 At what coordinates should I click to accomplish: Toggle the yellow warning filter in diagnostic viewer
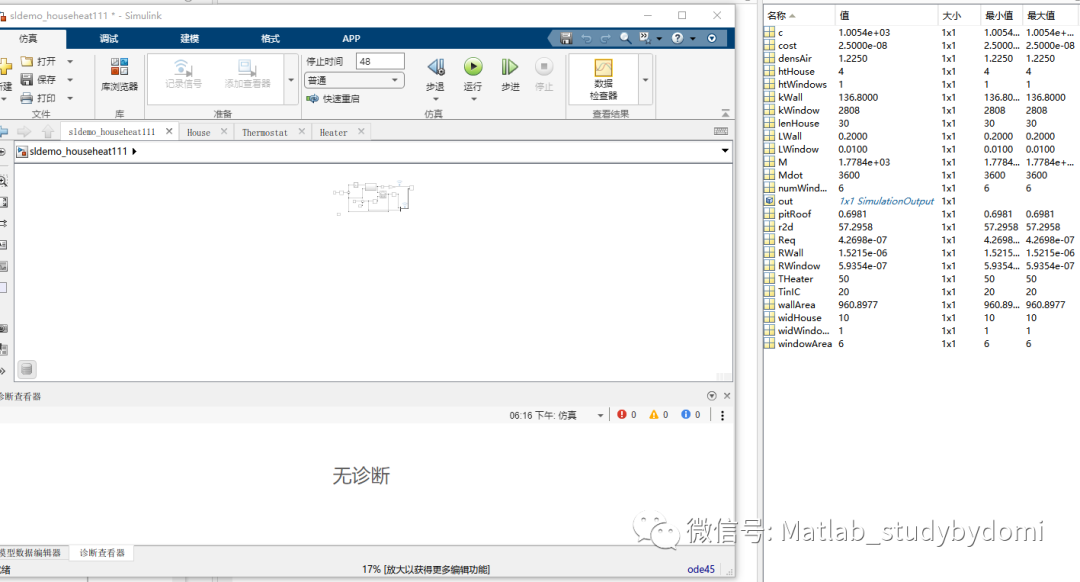[x=654, y=415]
